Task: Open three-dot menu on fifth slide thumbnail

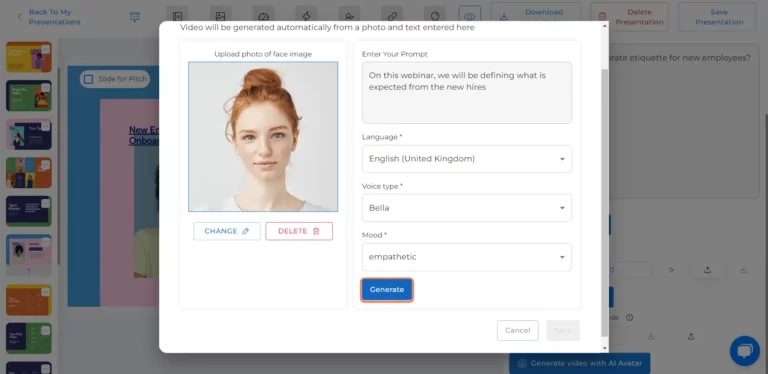Action: [46, 203]
